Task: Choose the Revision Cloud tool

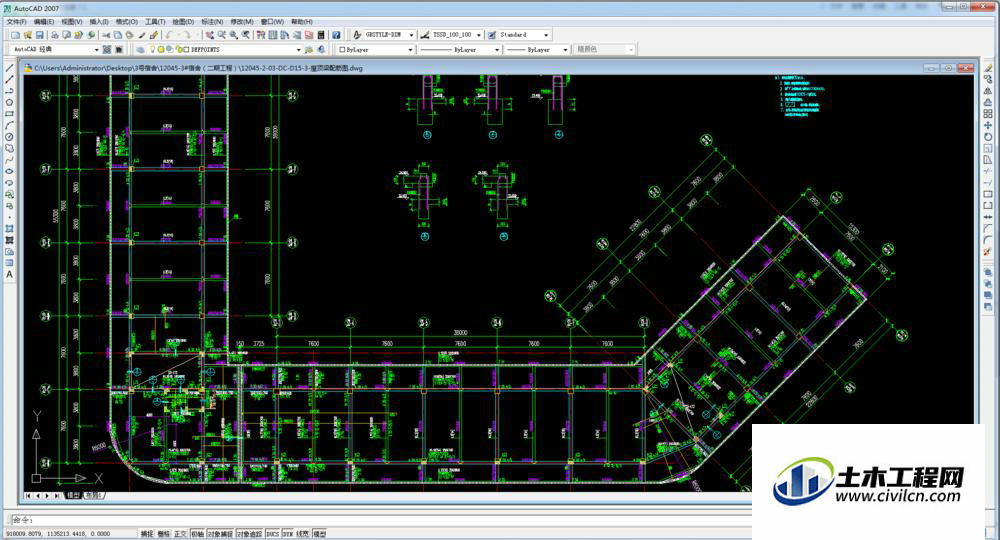Action: click(10, 148)
